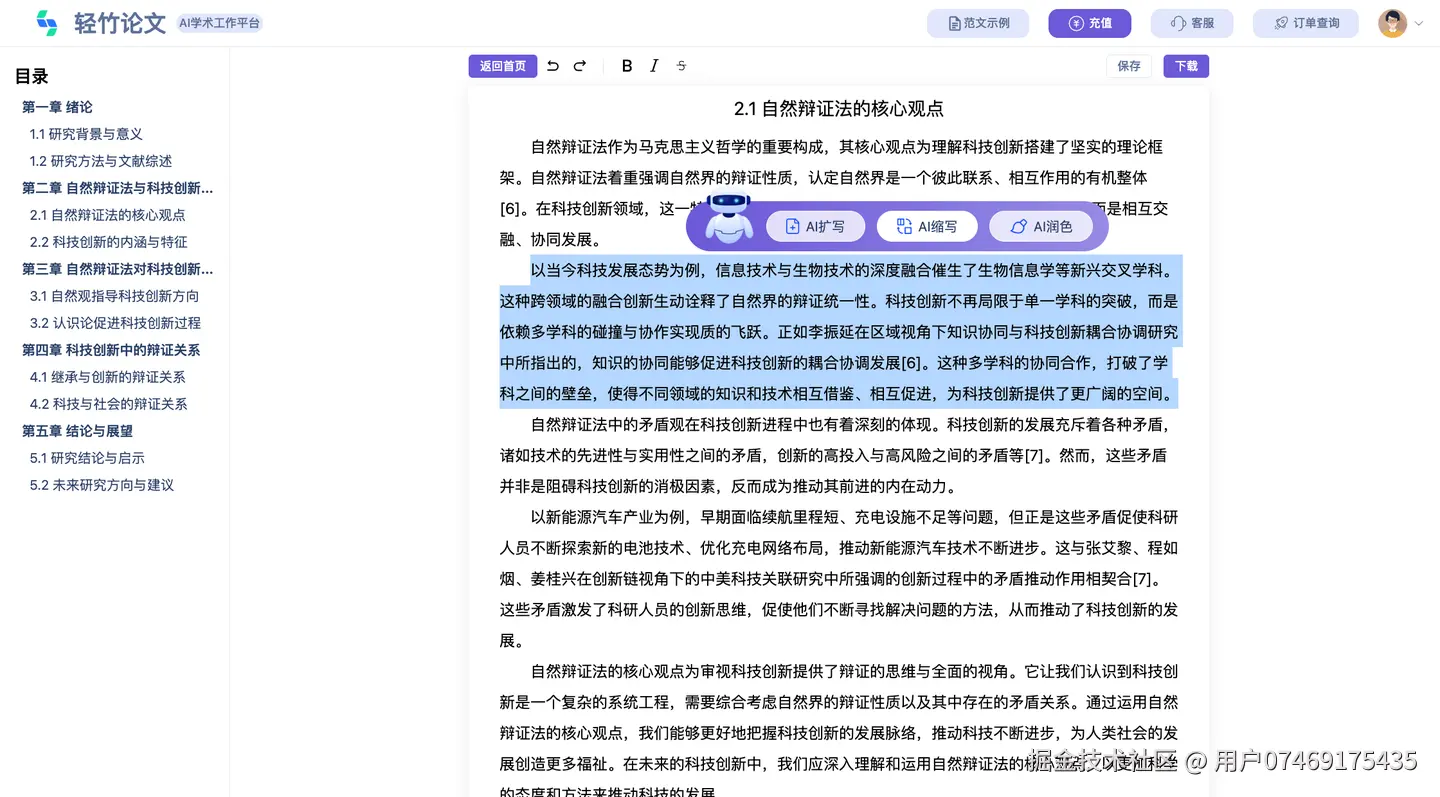Select the AI扩写 expand-writing tool

tap(815, 226)
